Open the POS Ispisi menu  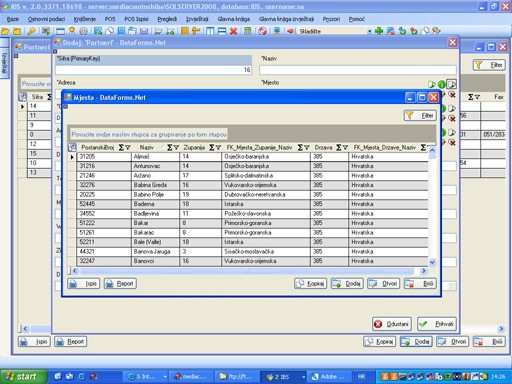(x=136, y=19)
